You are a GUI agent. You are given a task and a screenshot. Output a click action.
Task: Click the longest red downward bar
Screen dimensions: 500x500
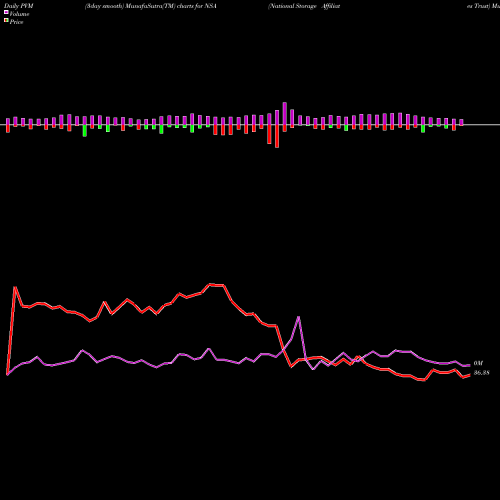coord(277,136)
